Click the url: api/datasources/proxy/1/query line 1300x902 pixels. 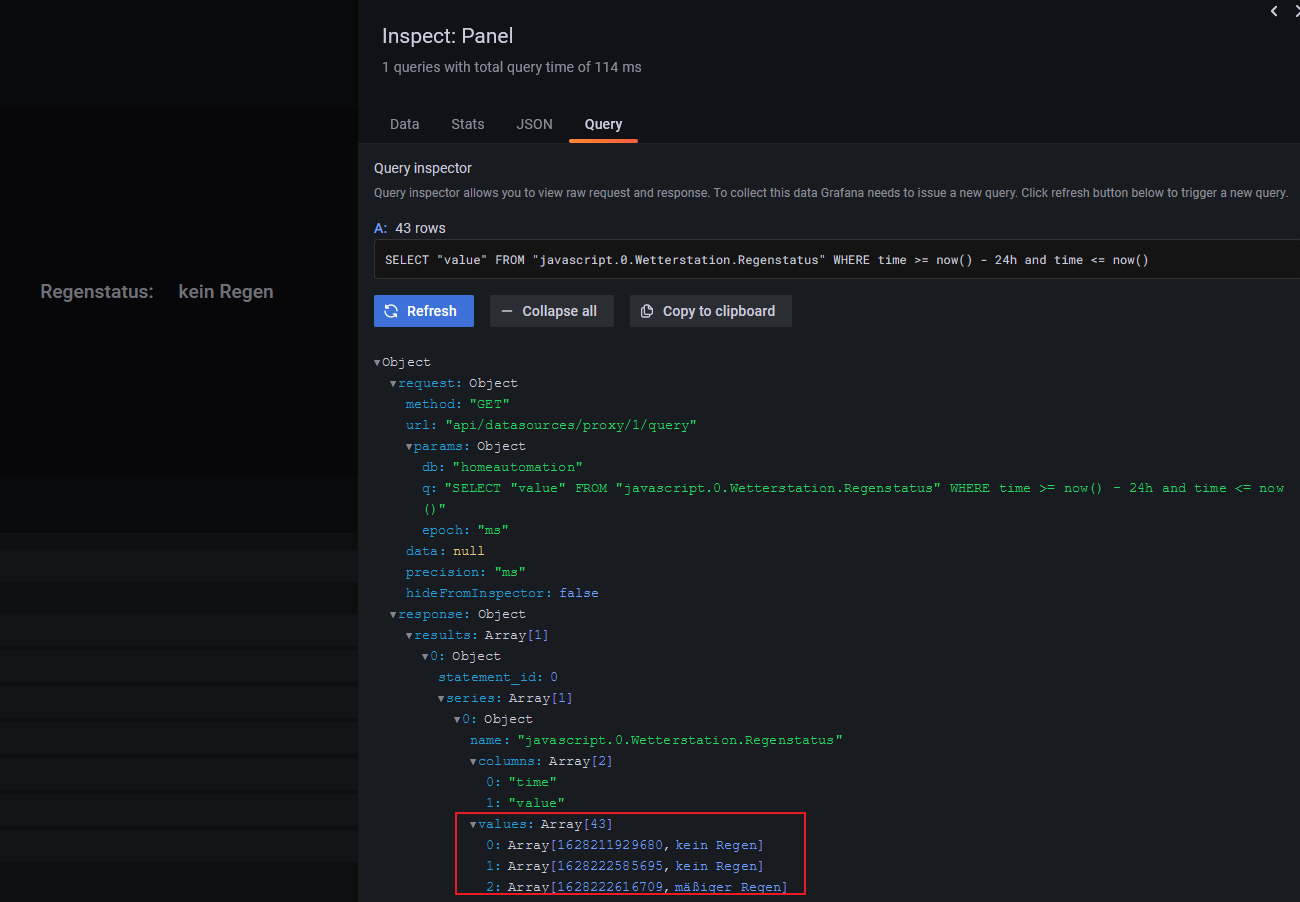pos(551,425)
